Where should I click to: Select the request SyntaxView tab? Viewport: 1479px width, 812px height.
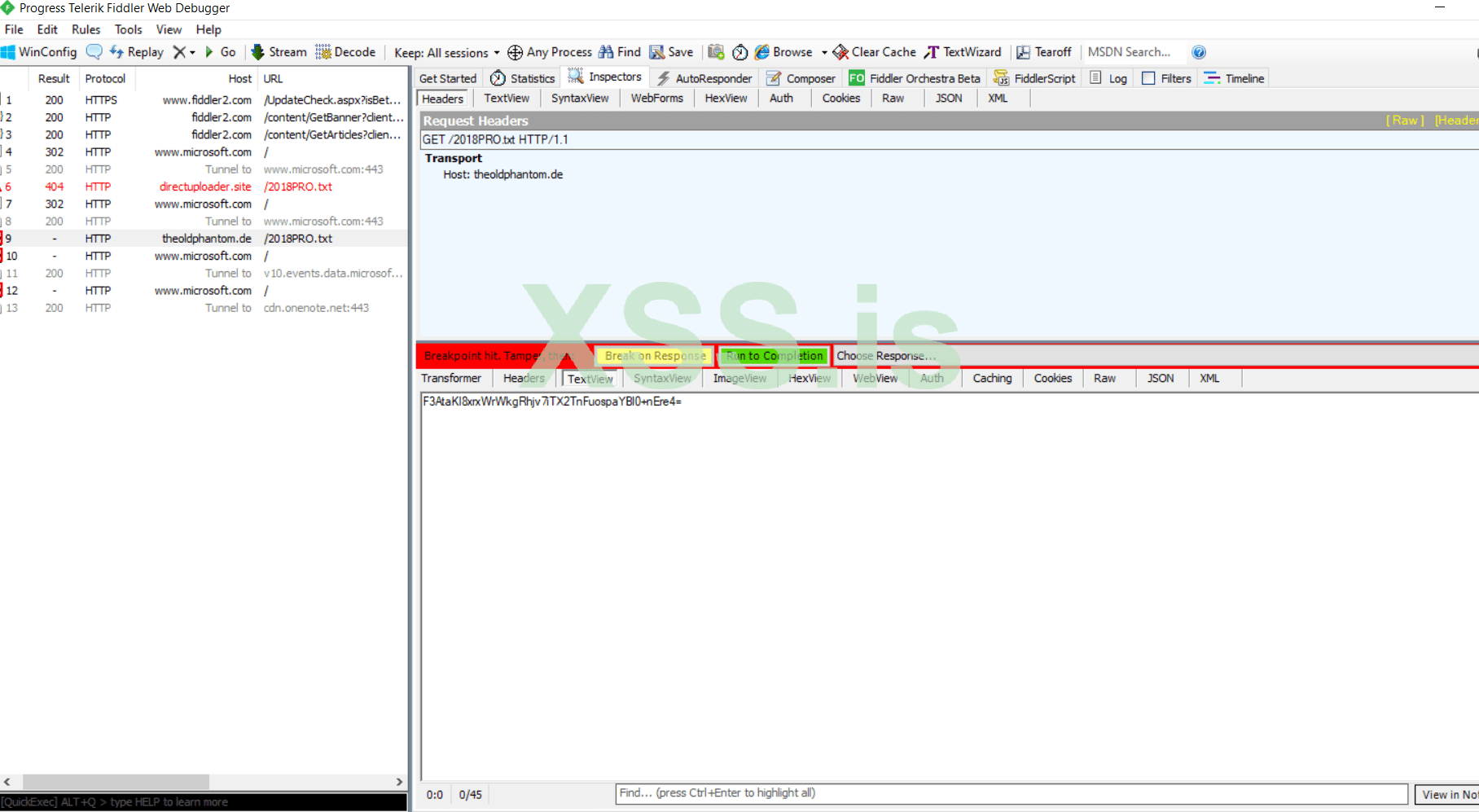coord(580,99)
